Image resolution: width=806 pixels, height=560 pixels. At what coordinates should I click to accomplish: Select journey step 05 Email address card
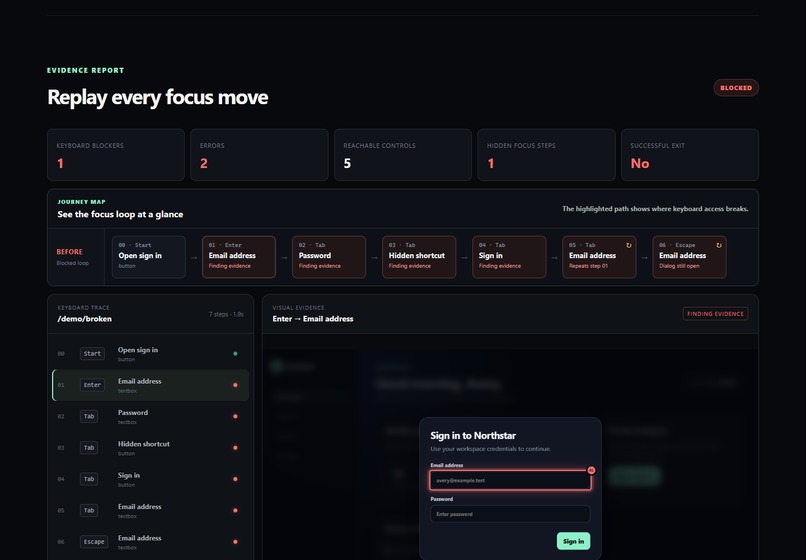(x=599, y=257)
